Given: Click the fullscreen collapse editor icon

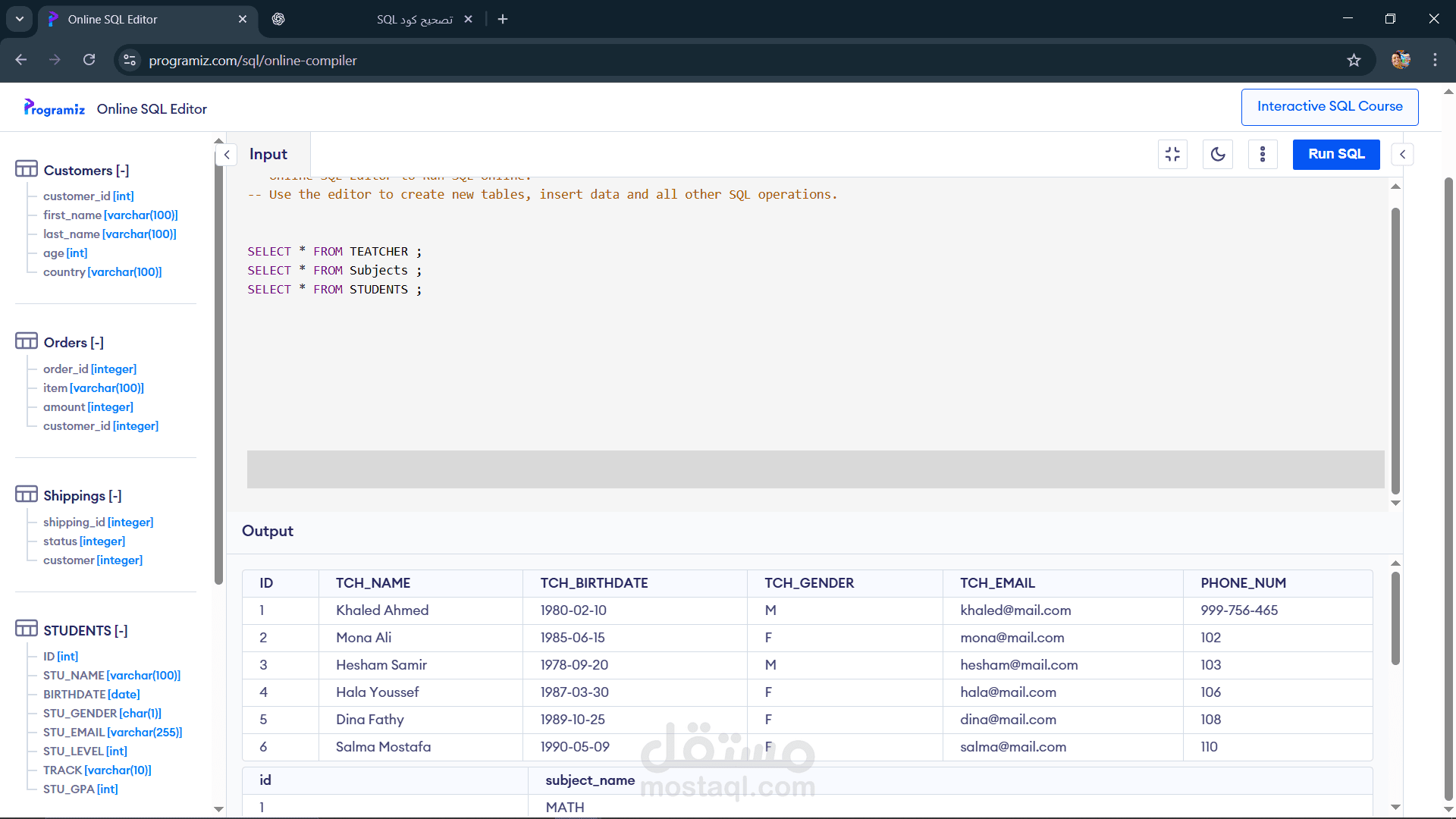Looking at the screenshot, I should (x=1172, y=155).
